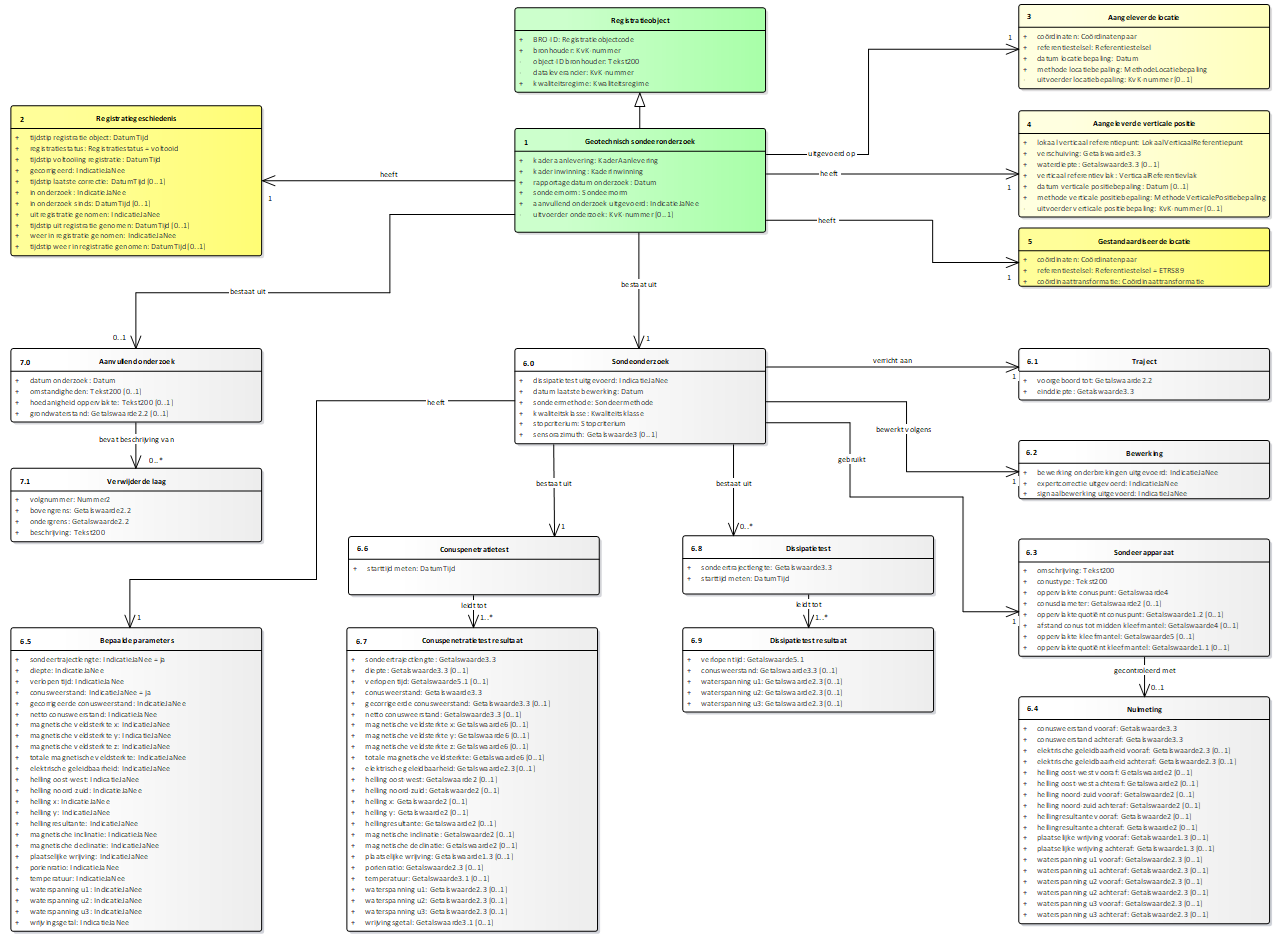The image size is (1279, 946).
Task: Select the Dissipatietest resultaat class title
Action: pos(809,640)
